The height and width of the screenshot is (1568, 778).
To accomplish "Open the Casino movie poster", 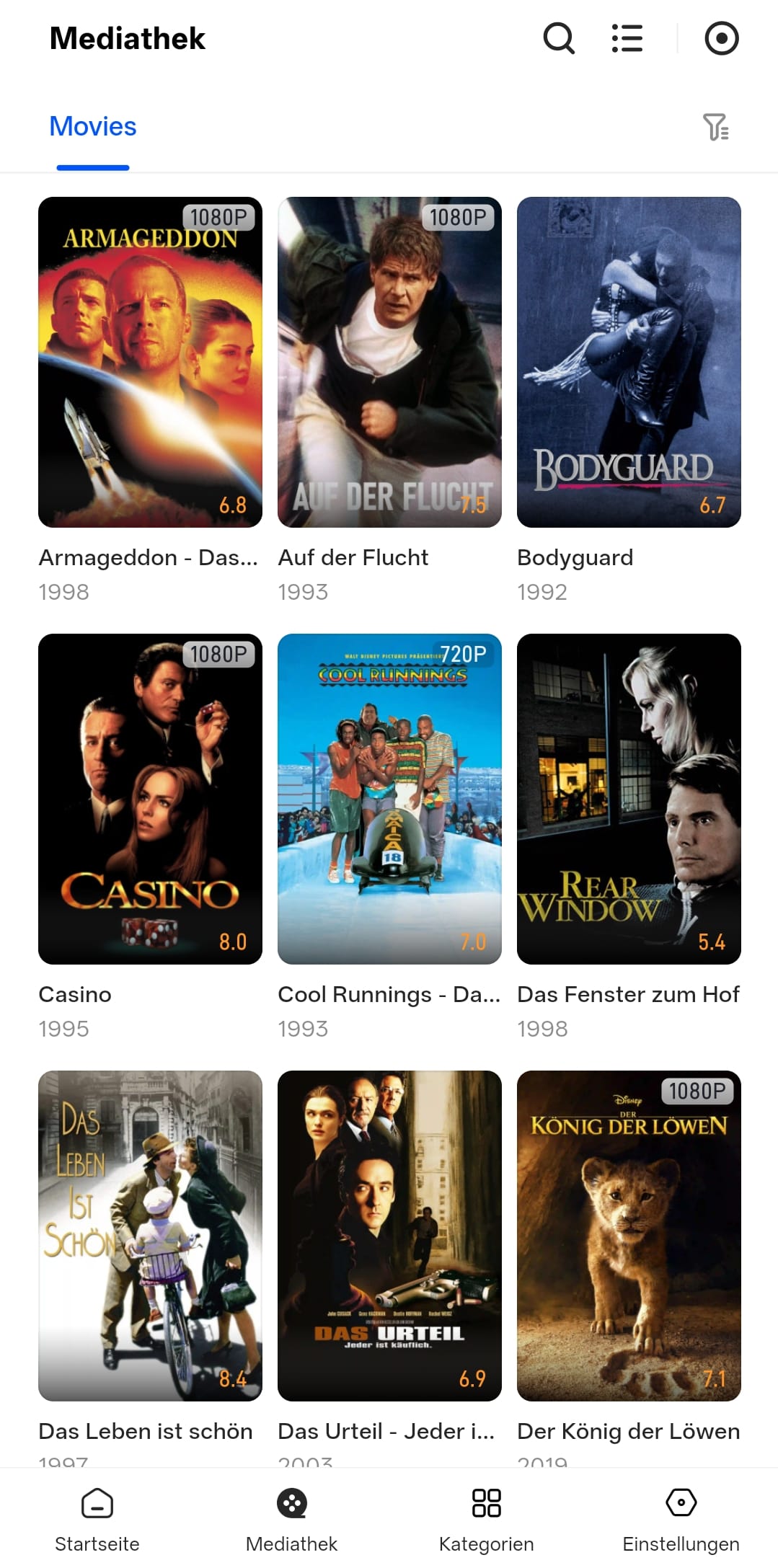I will pos(150,799).
